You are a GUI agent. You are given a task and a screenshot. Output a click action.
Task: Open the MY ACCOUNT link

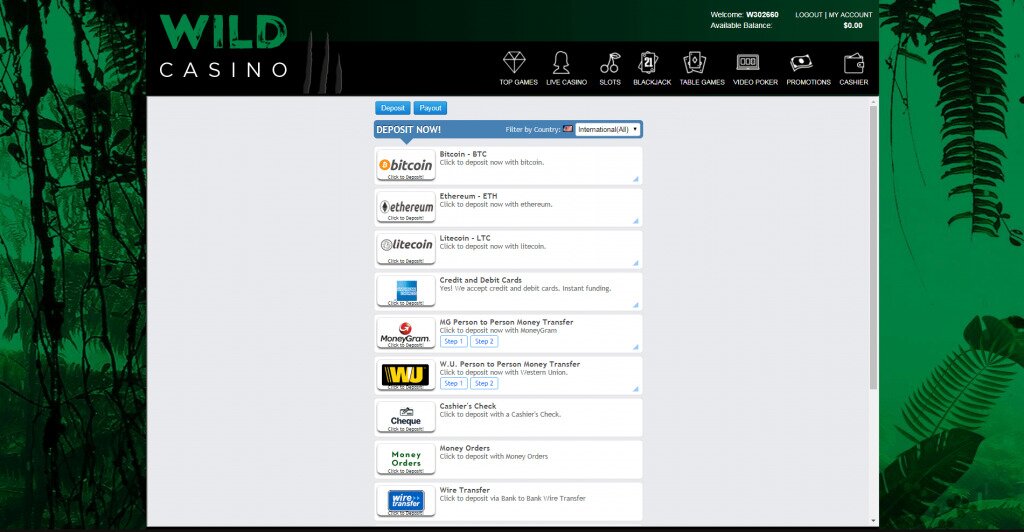click(x=850, y=14)
